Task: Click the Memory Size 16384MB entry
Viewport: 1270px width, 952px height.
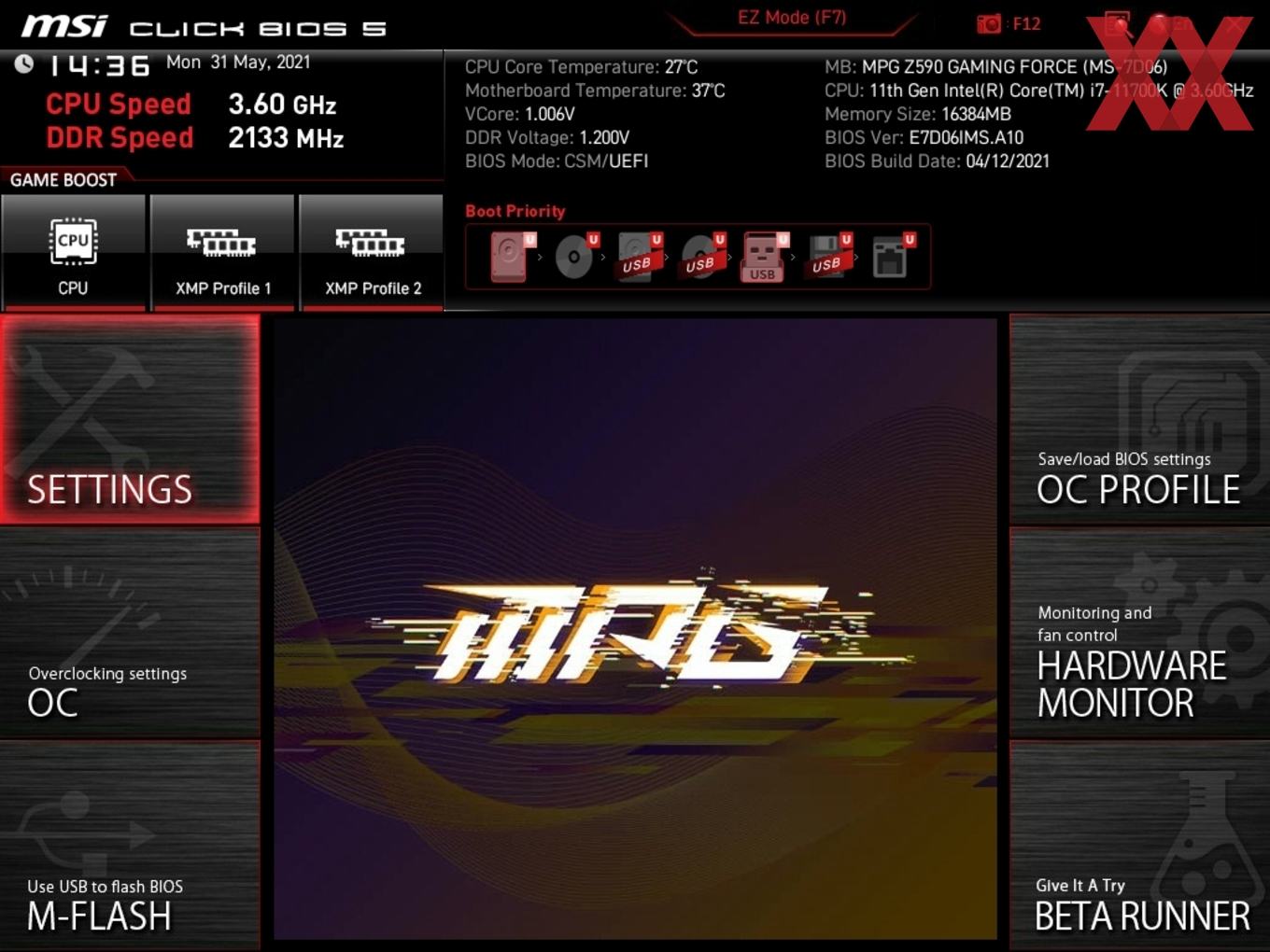Action: coord(918,114)
